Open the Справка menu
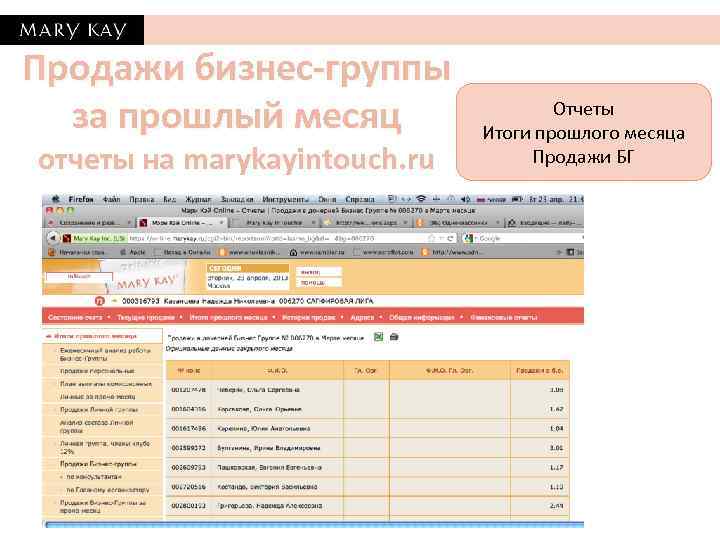 [360, 199]
